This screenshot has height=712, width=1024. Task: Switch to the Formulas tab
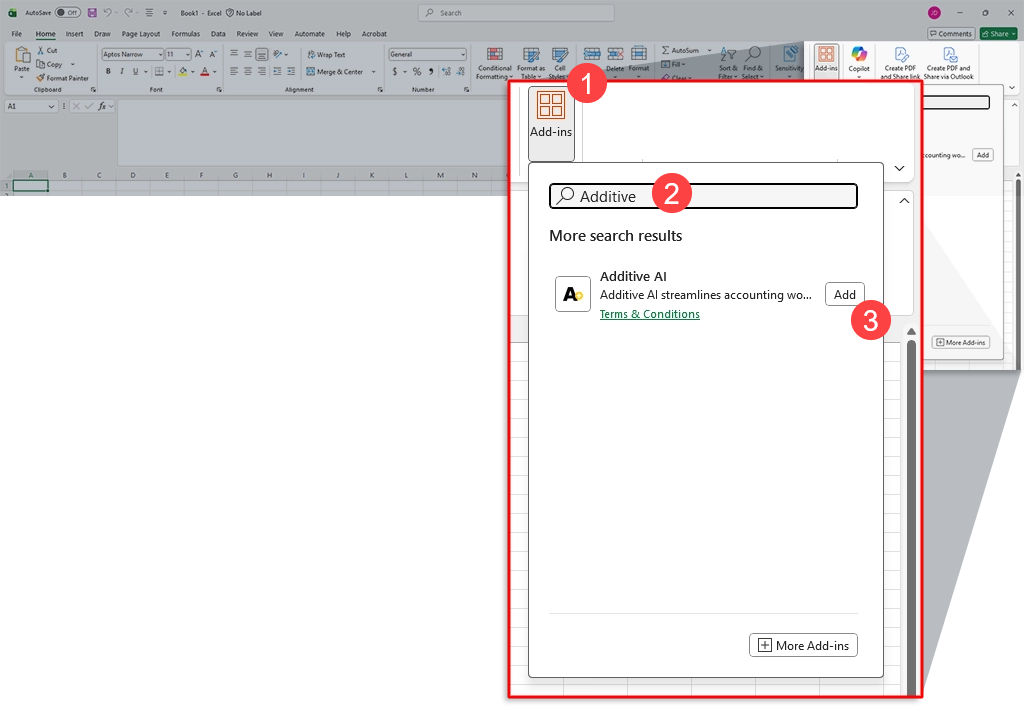185,33
